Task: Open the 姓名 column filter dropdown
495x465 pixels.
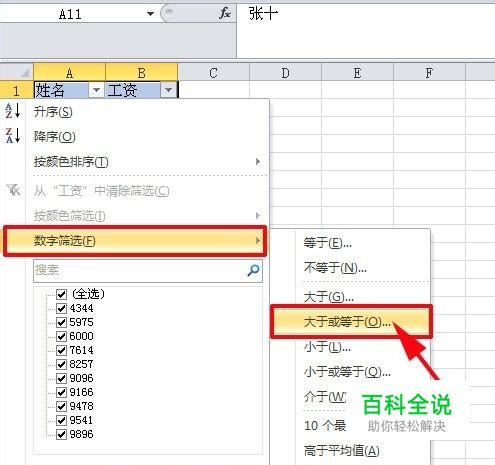Action: click(x=96, y=90)
